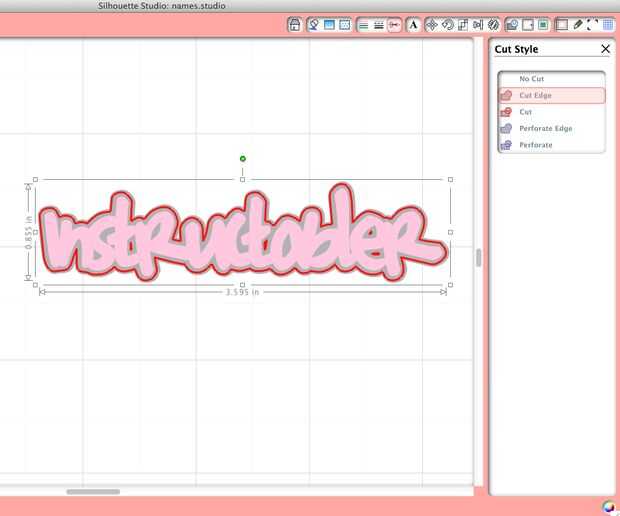Screen dimensions: 620x516
Task: Select the 'Perforate Edge' style option
Action: click(x=552, y=129)
